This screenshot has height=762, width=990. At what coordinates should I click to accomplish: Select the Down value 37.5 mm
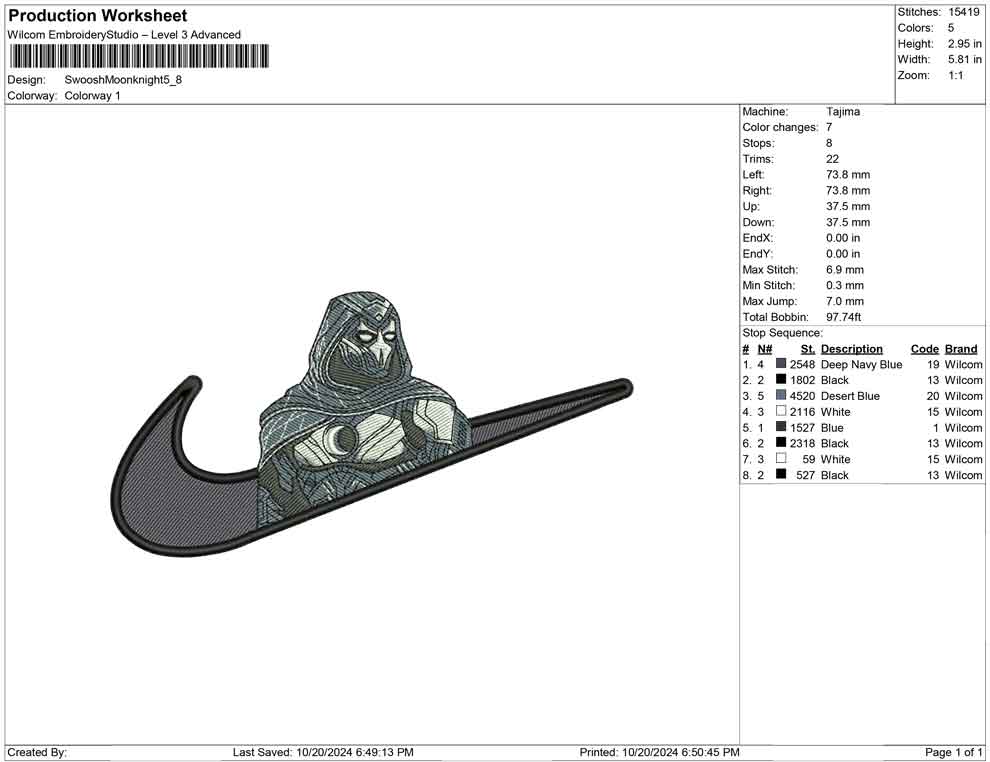click(848, 222)
